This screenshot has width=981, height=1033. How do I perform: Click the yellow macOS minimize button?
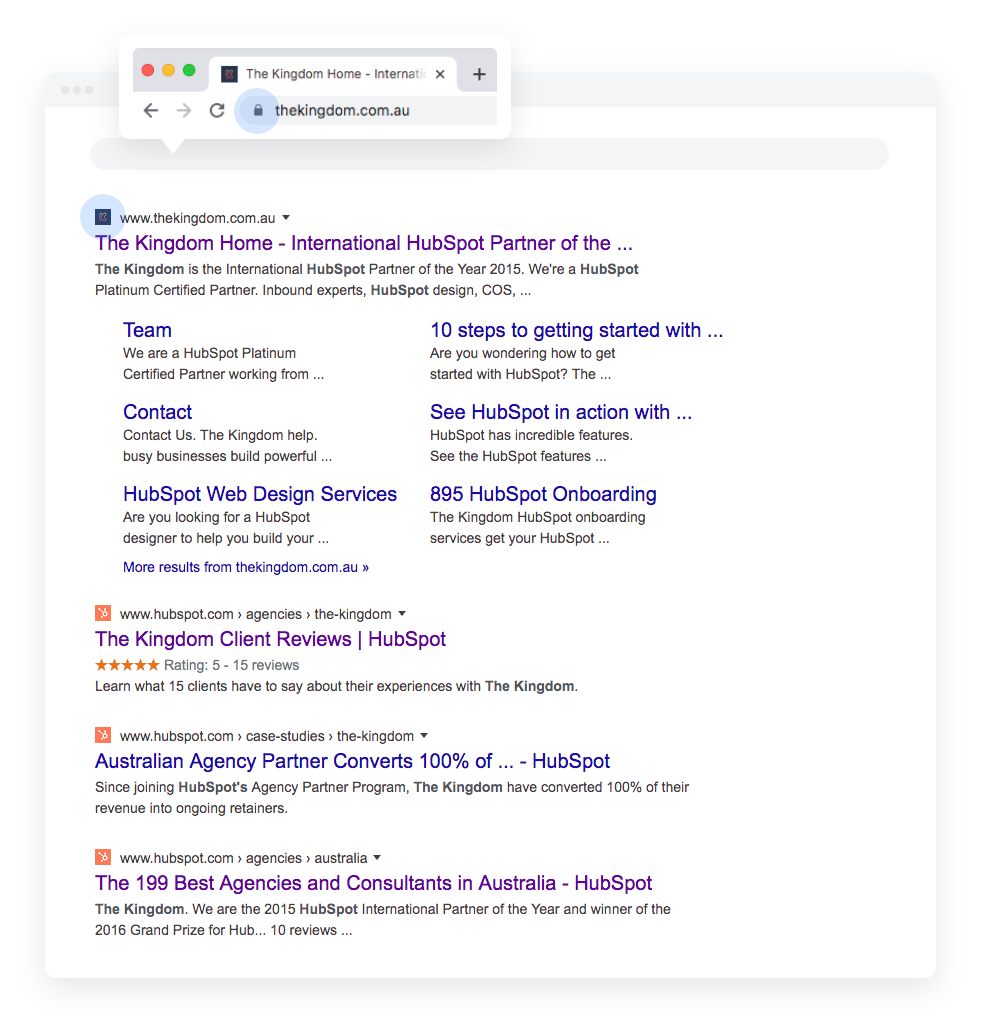point(169,70)
